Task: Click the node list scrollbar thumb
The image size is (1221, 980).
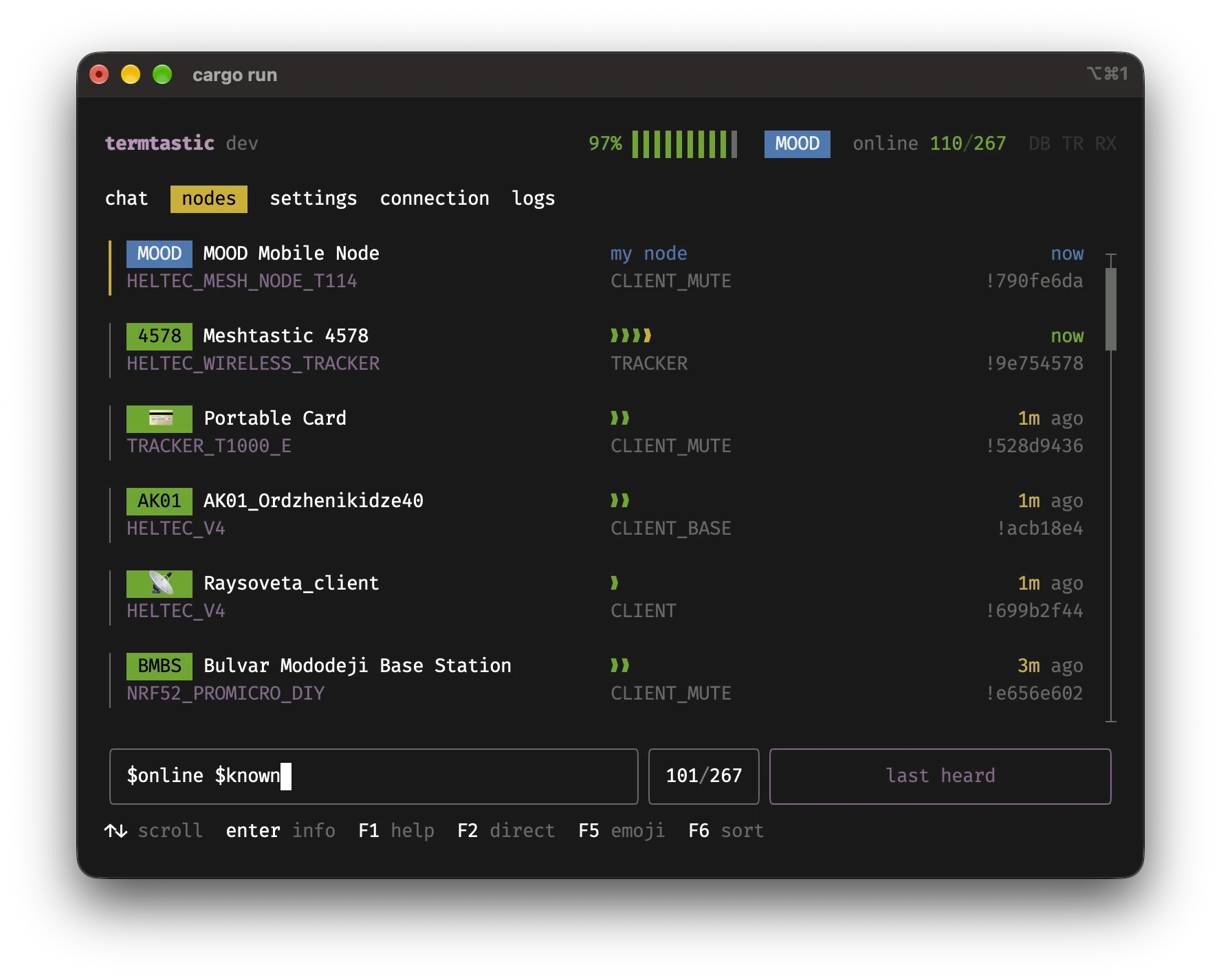Action: pyautogui.click(x=1111, y=309)
